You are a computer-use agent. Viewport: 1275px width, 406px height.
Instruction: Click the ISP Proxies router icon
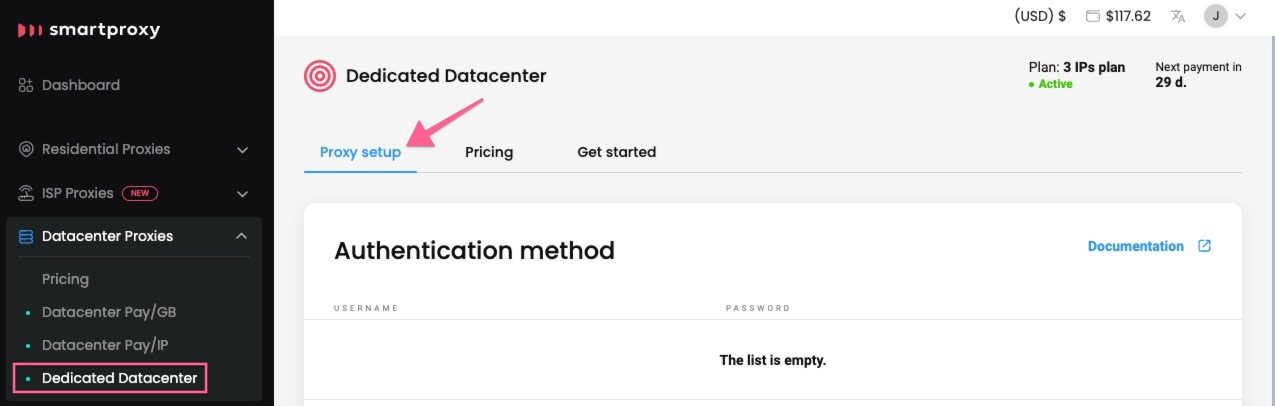point(27,193)
